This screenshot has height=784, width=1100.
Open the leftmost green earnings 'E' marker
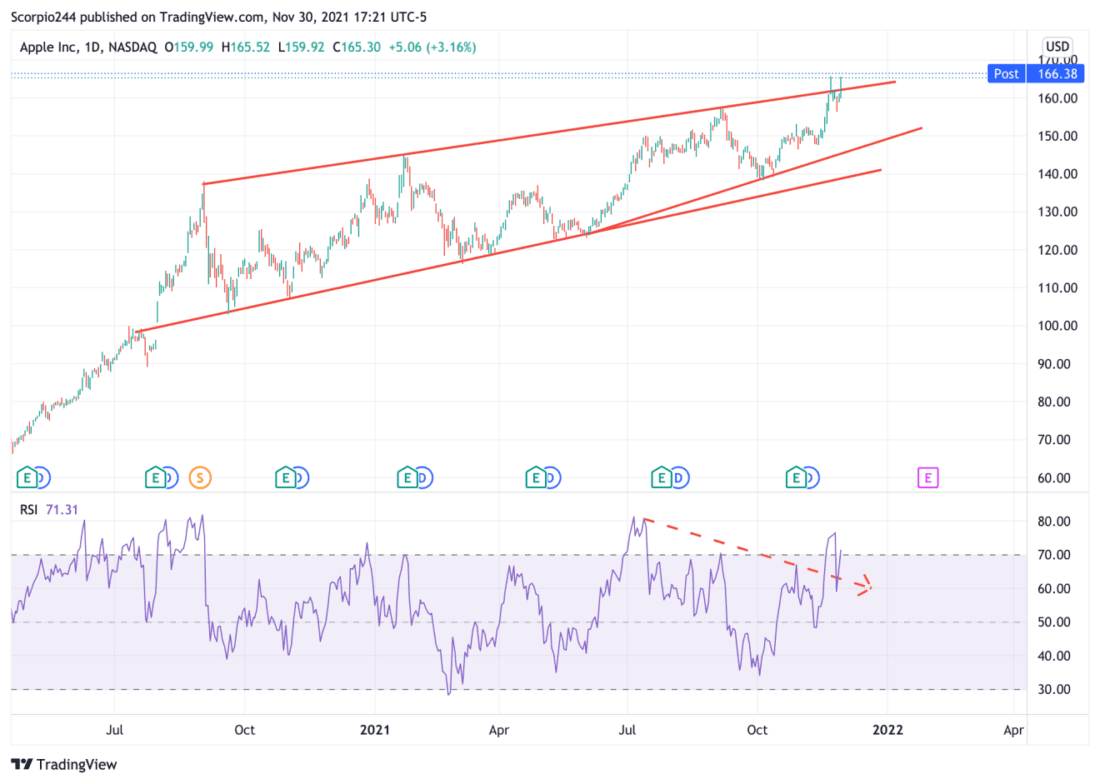[26, 478]
